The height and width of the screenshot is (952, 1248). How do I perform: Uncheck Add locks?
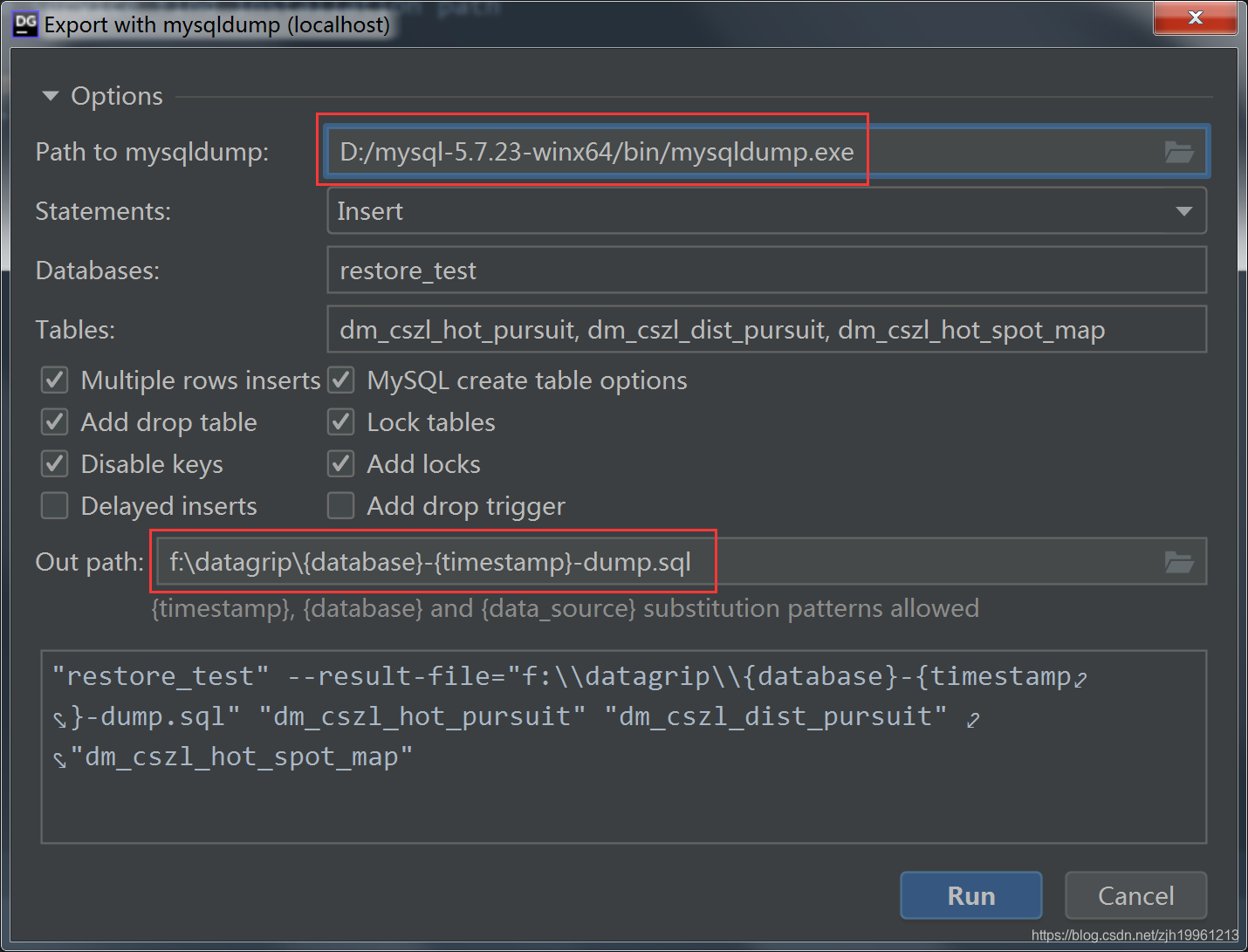[x=340, y=463]
